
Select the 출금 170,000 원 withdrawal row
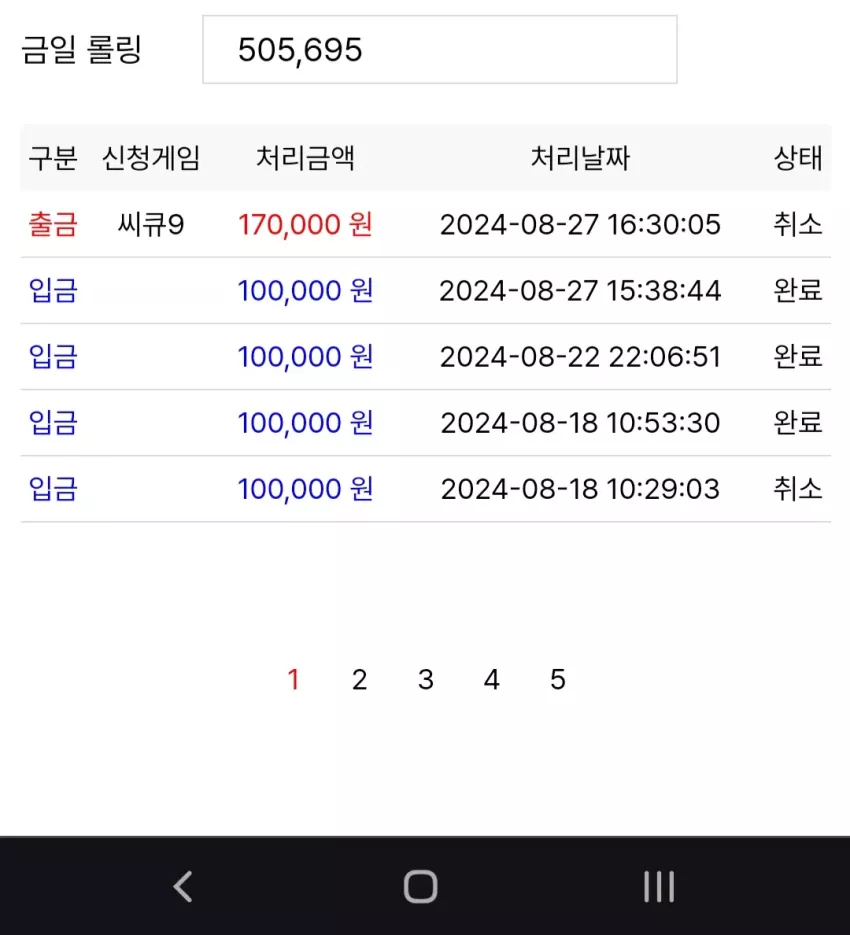click(x=426, y=225)
